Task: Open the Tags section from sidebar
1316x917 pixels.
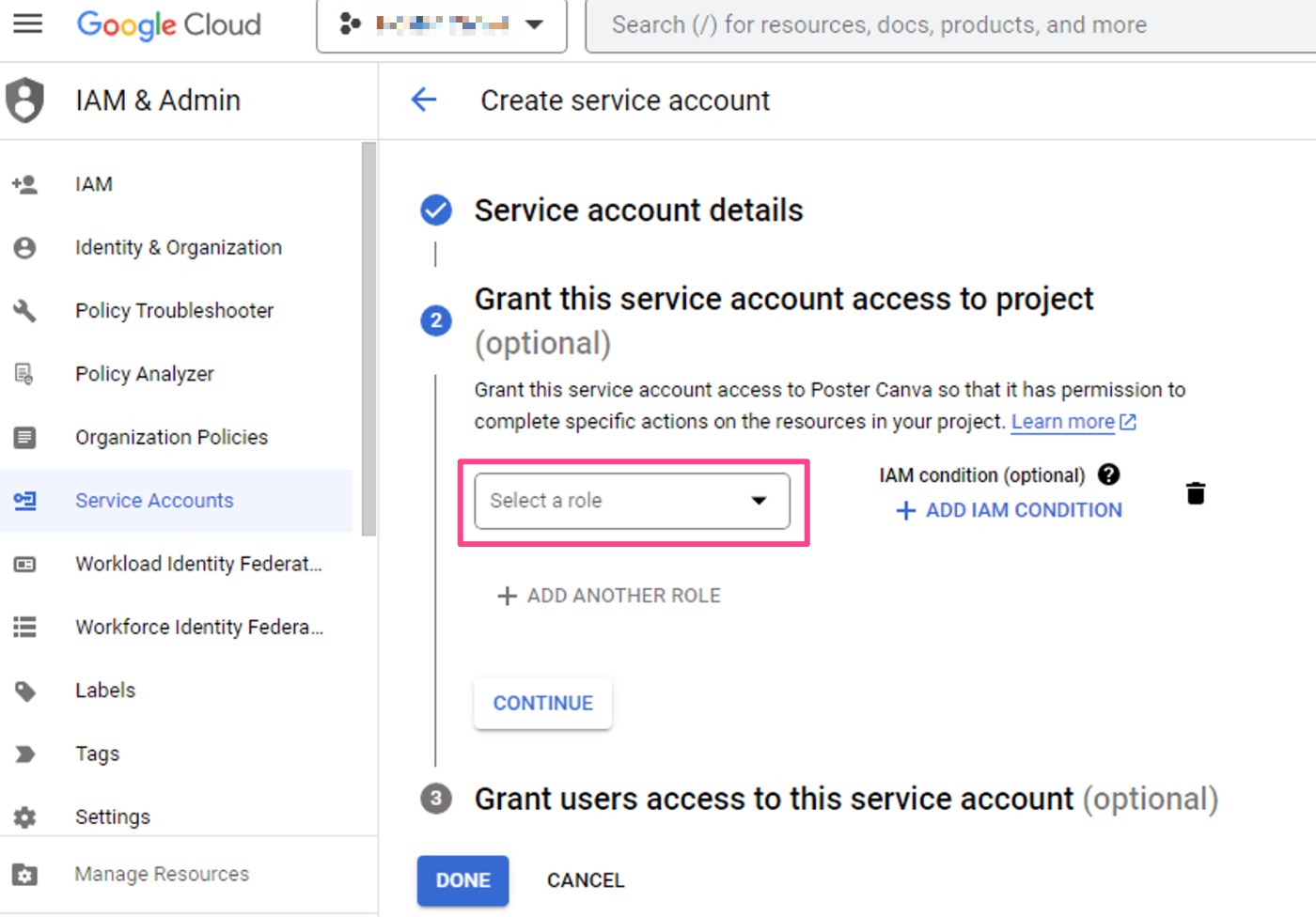Action: pos(96,754)
